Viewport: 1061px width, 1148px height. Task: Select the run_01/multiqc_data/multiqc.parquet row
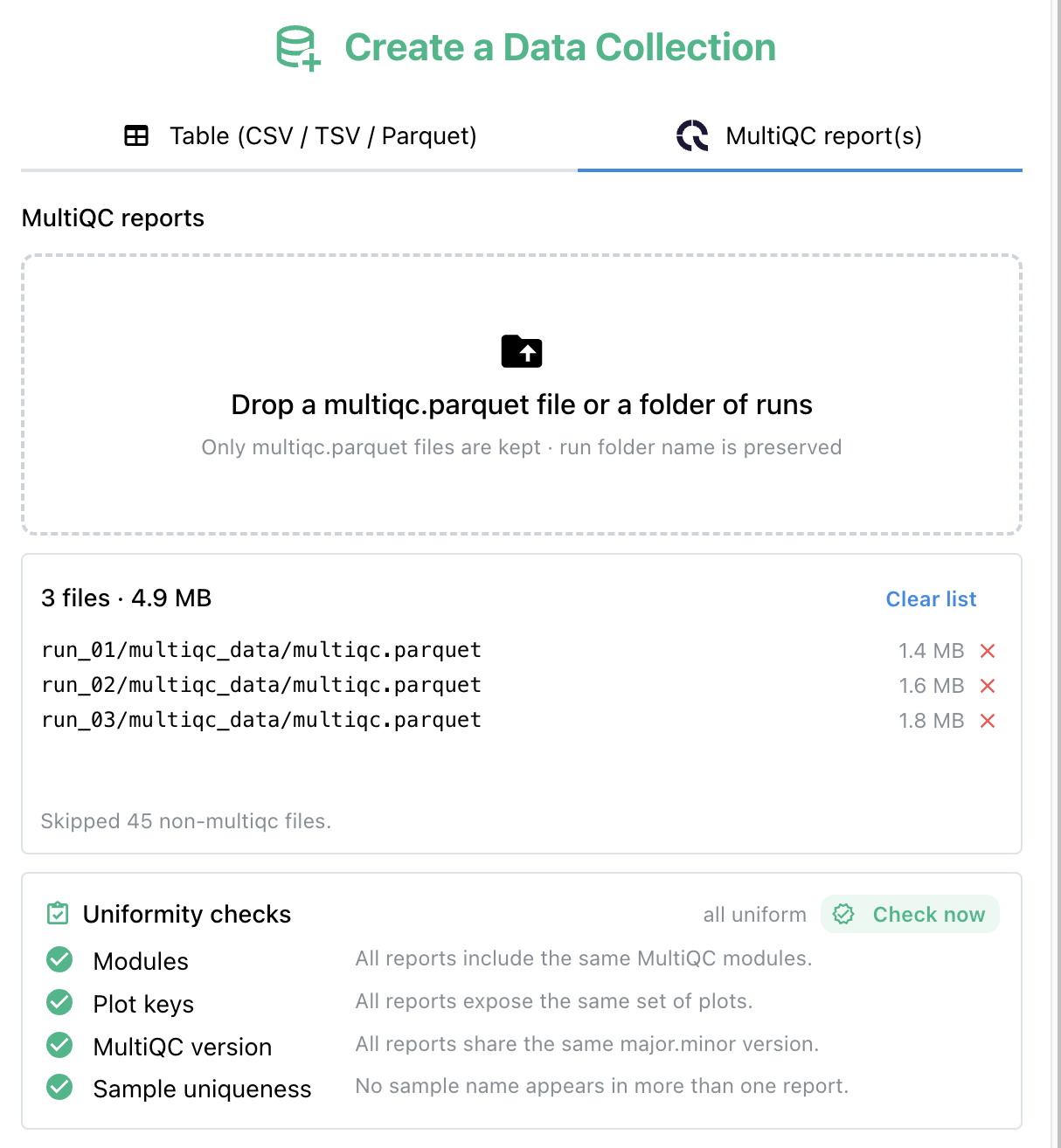pos(519,651)
